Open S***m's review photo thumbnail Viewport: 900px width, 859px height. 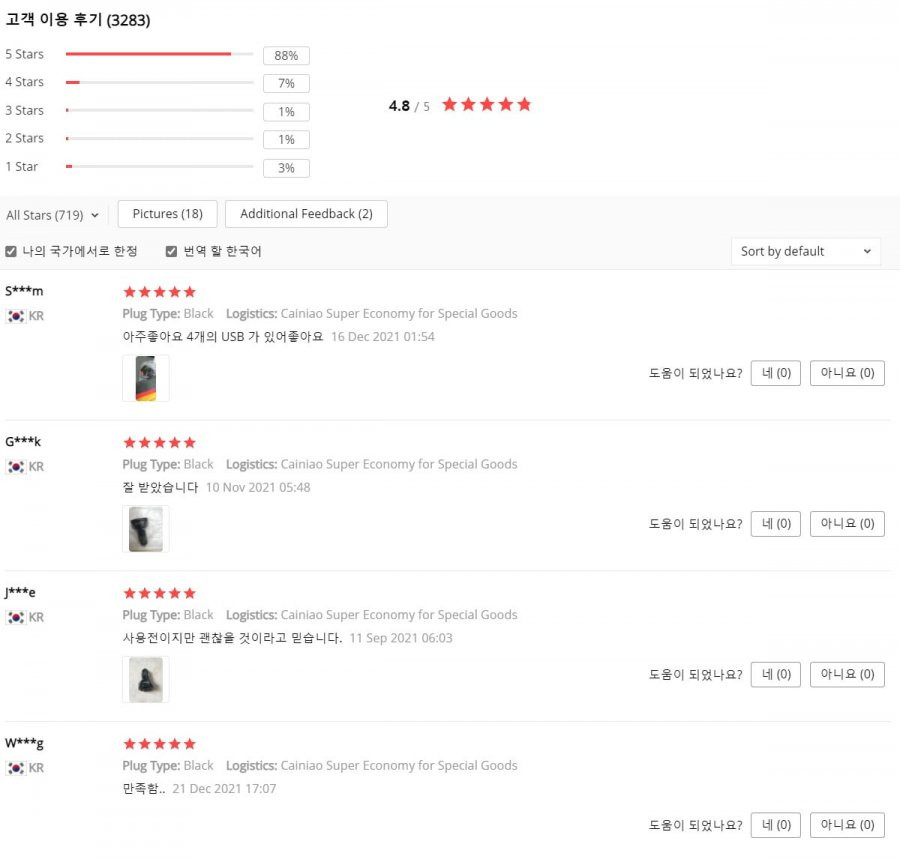coord(146,378)
